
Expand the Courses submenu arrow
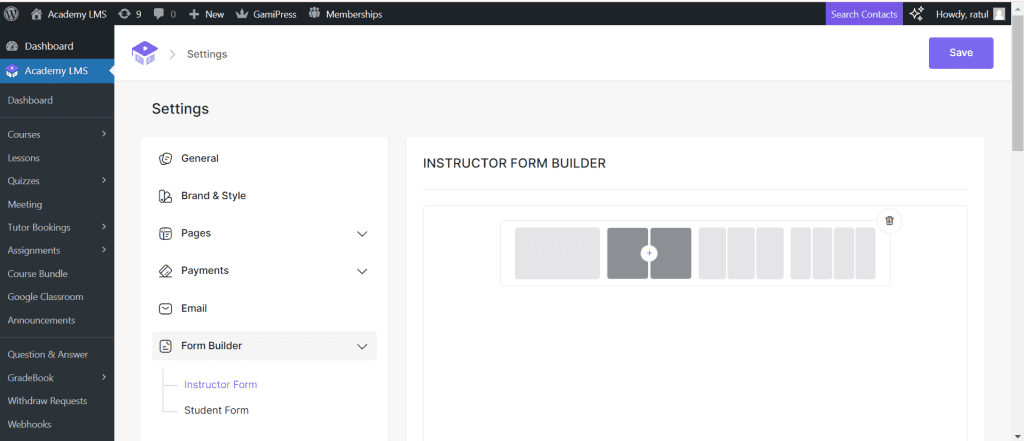[104, 134]
